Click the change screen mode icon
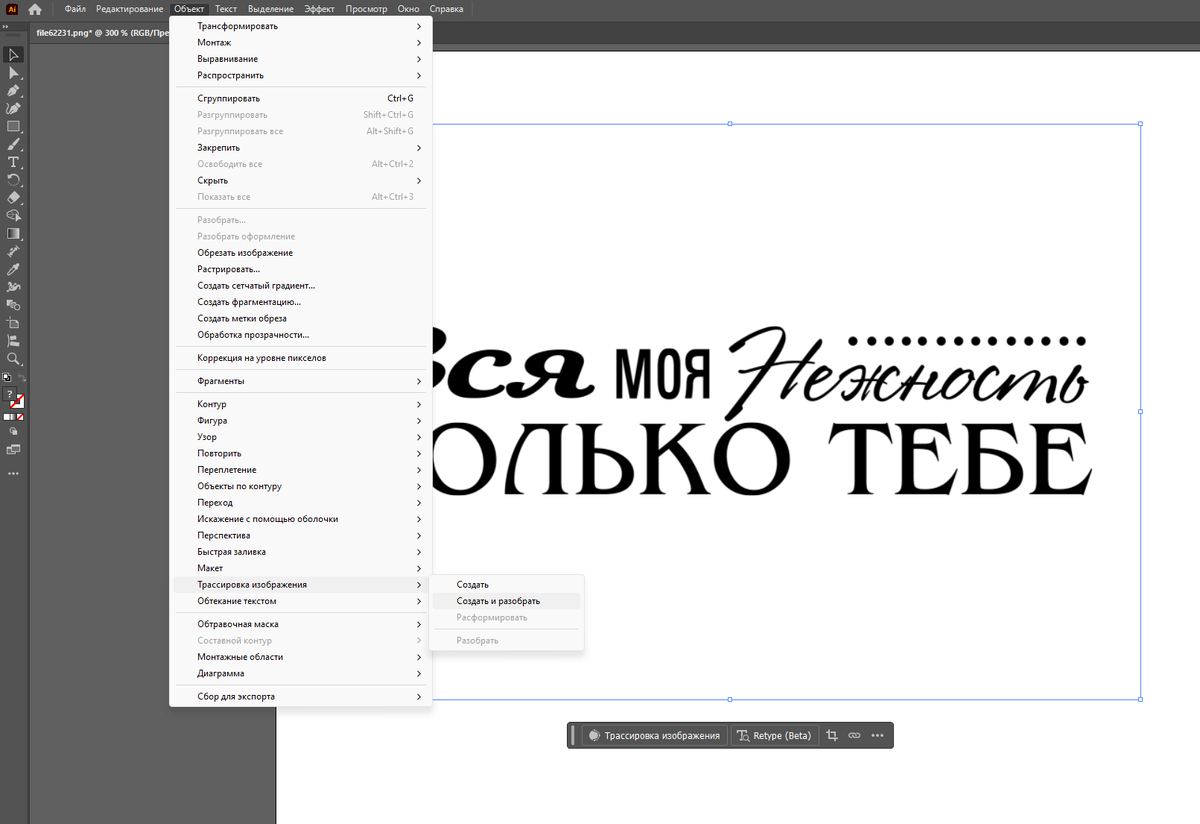1200x824 pixels. pos(13,449)
